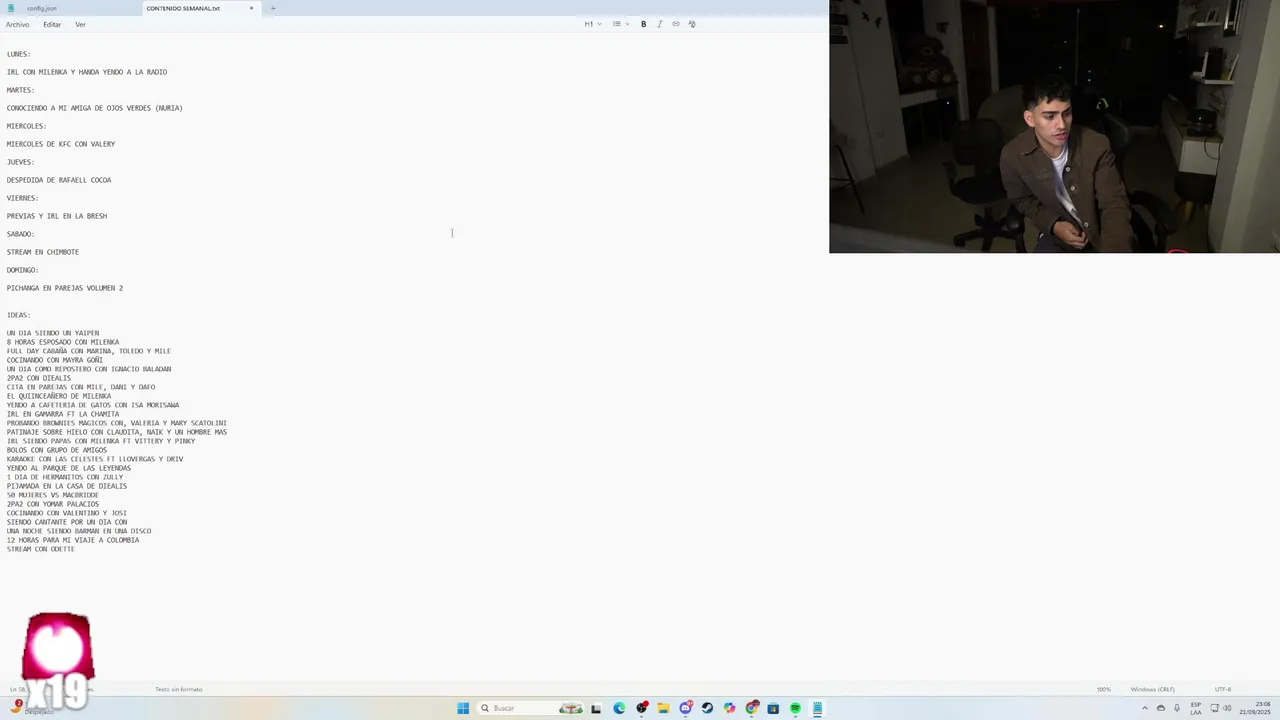The image size is (1280, 720).
Task: Click the line 'EL QUINCEAÑERO DE MILENKA'
Action: coord(59,396)
